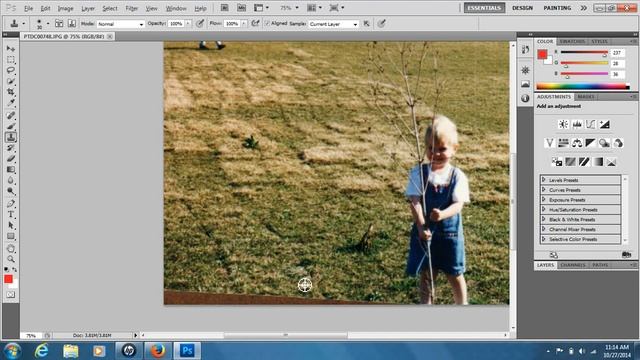Swap foreground and background colors
The image size is (640, 360).
point(15,270)
